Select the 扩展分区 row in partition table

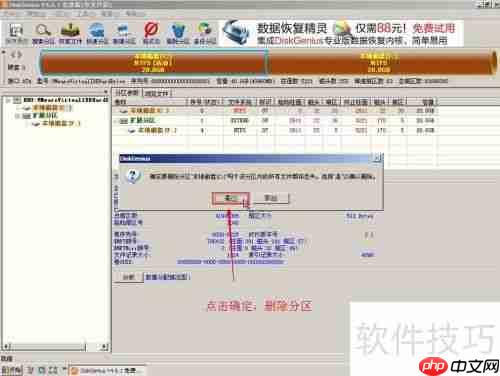(x=275, y=121)
